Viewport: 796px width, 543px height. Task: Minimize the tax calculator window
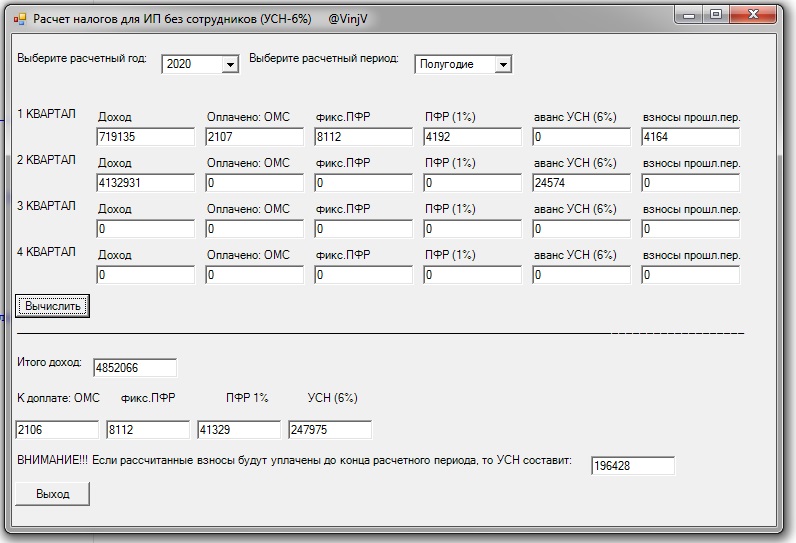tap(689, 15)
